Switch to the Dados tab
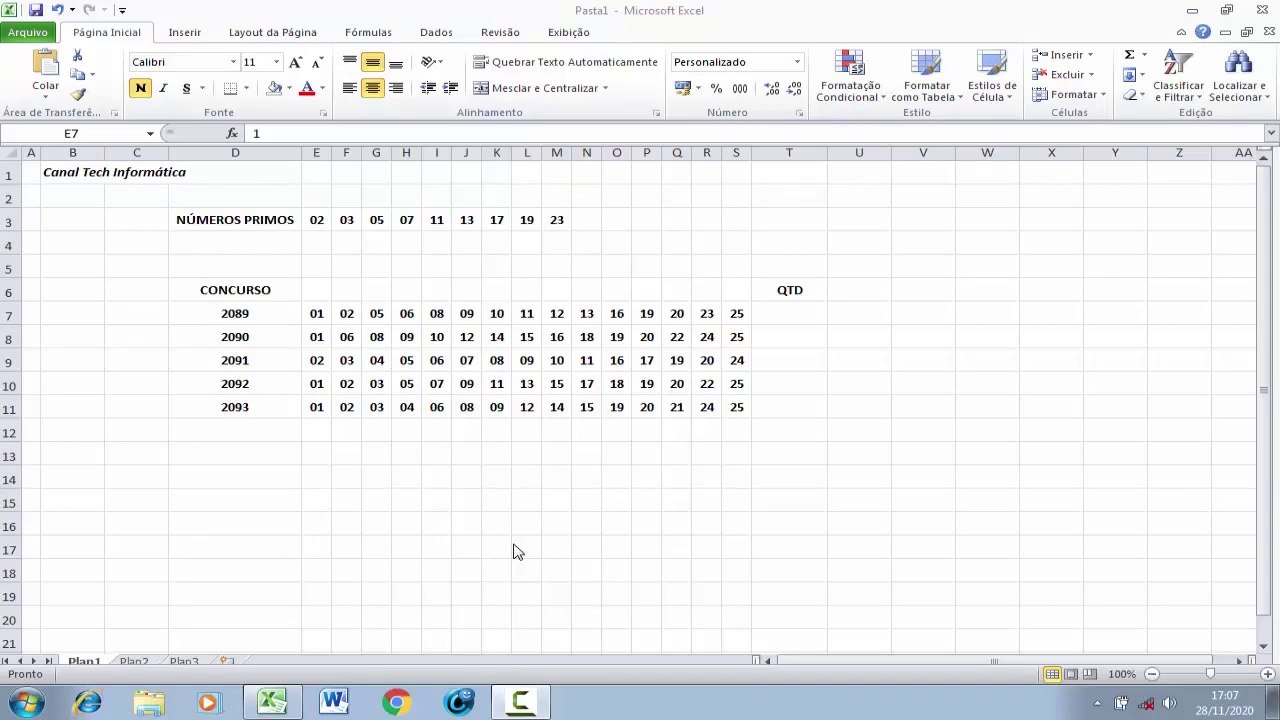The width and height of the screenshot is (1280, 720). [436, 32]
